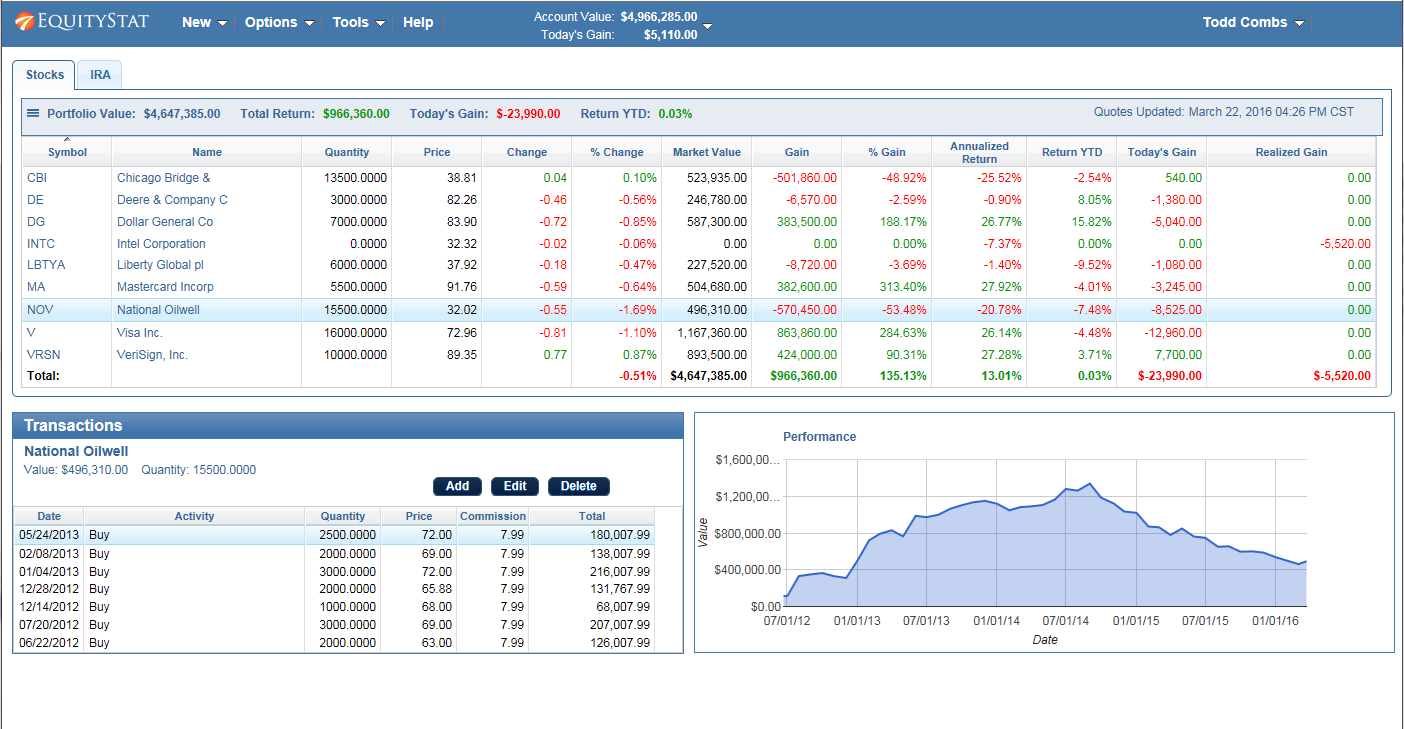Select the DE symbol link
Viewport: 1404px width, 729px height.
coord(36,200)
